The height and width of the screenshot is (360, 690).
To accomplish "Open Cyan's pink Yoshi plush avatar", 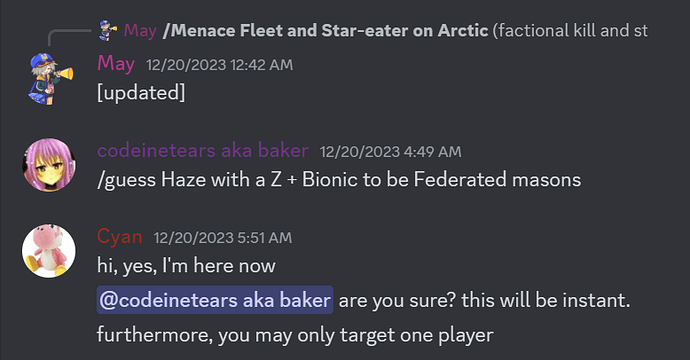I will [49, 251].
